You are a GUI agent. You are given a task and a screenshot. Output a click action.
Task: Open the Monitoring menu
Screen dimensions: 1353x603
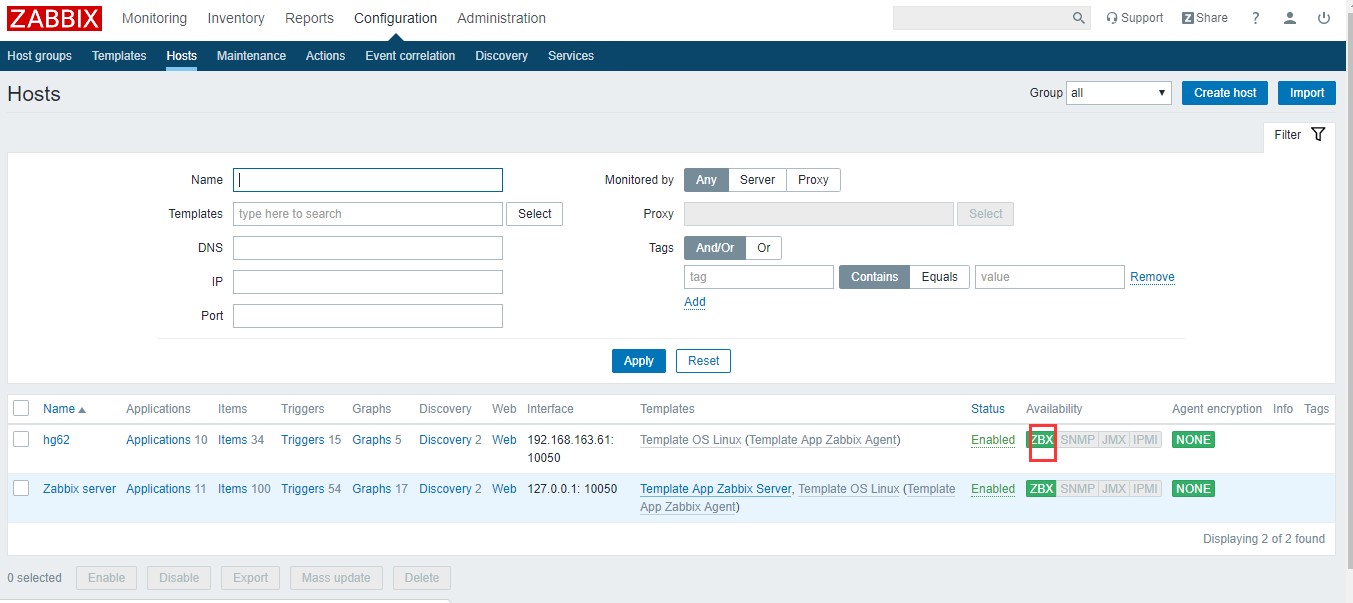[154, 18]
